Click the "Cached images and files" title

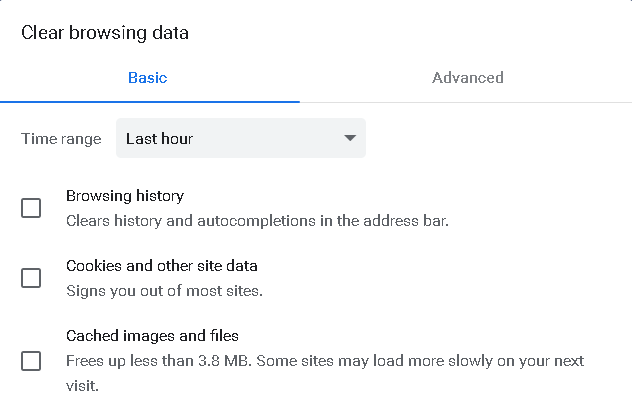[152, 336]
